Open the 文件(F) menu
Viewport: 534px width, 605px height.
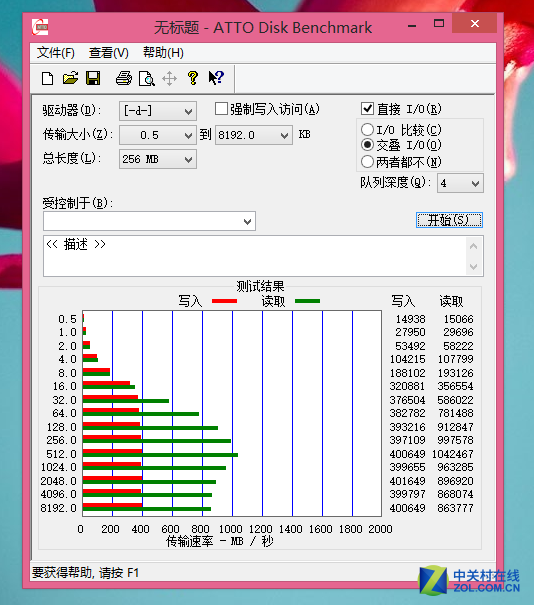(56, 53)
